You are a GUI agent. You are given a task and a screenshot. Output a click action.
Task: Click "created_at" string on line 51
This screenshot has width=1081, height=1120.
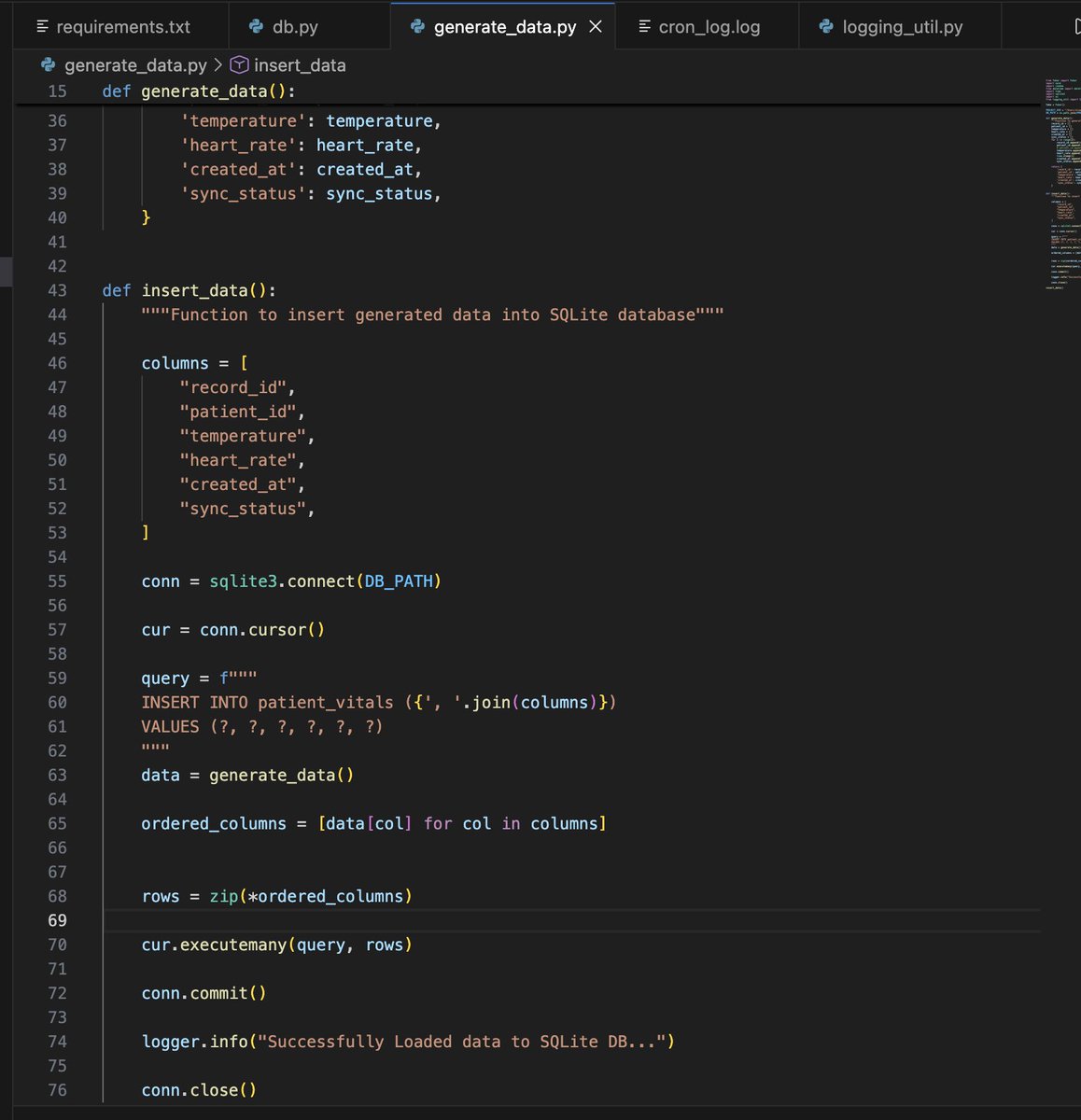pos(237,484)
